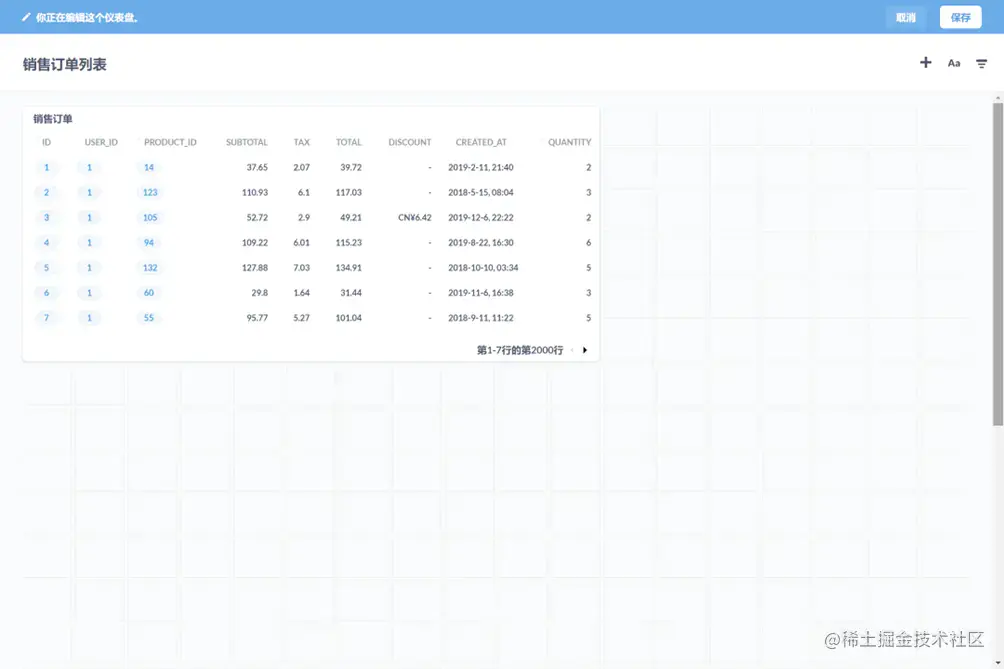
Task: Click user ID link in order 4 row
Action: click(89, 243)
